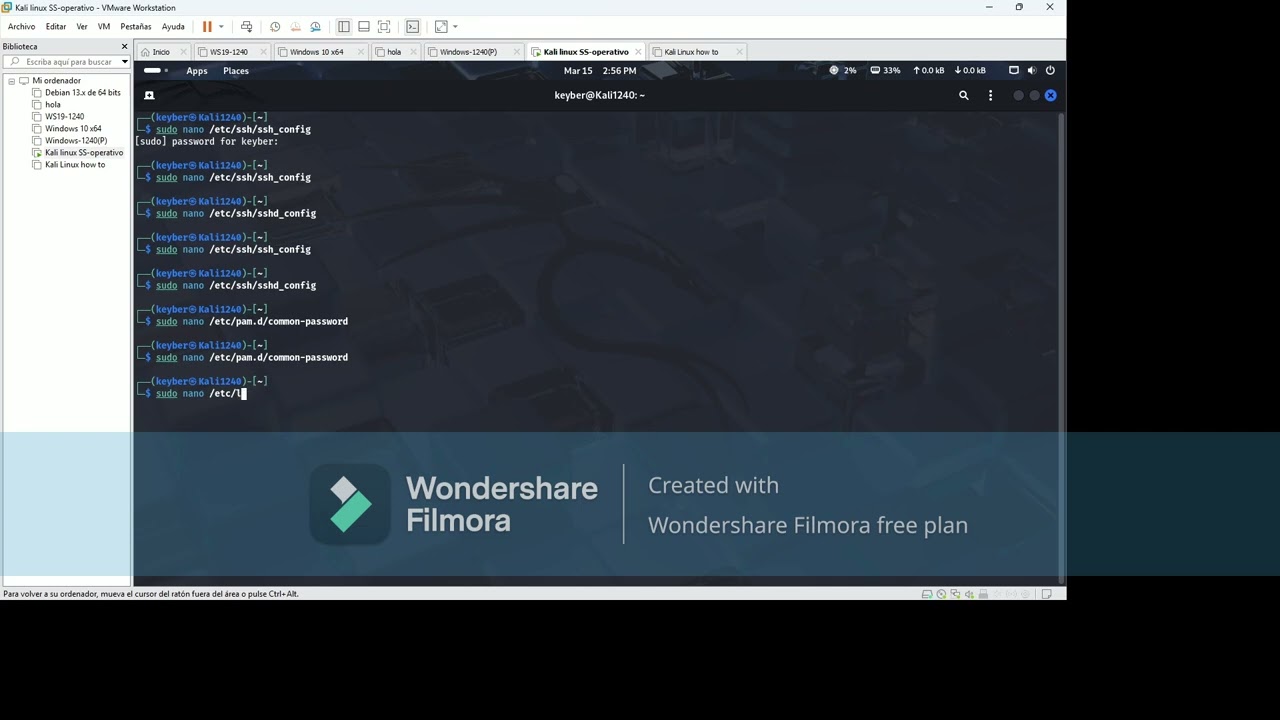Viewport: 1280px width, 720px height.
Task: Revert the virtual machine to its snapshot
Action: 295,27
